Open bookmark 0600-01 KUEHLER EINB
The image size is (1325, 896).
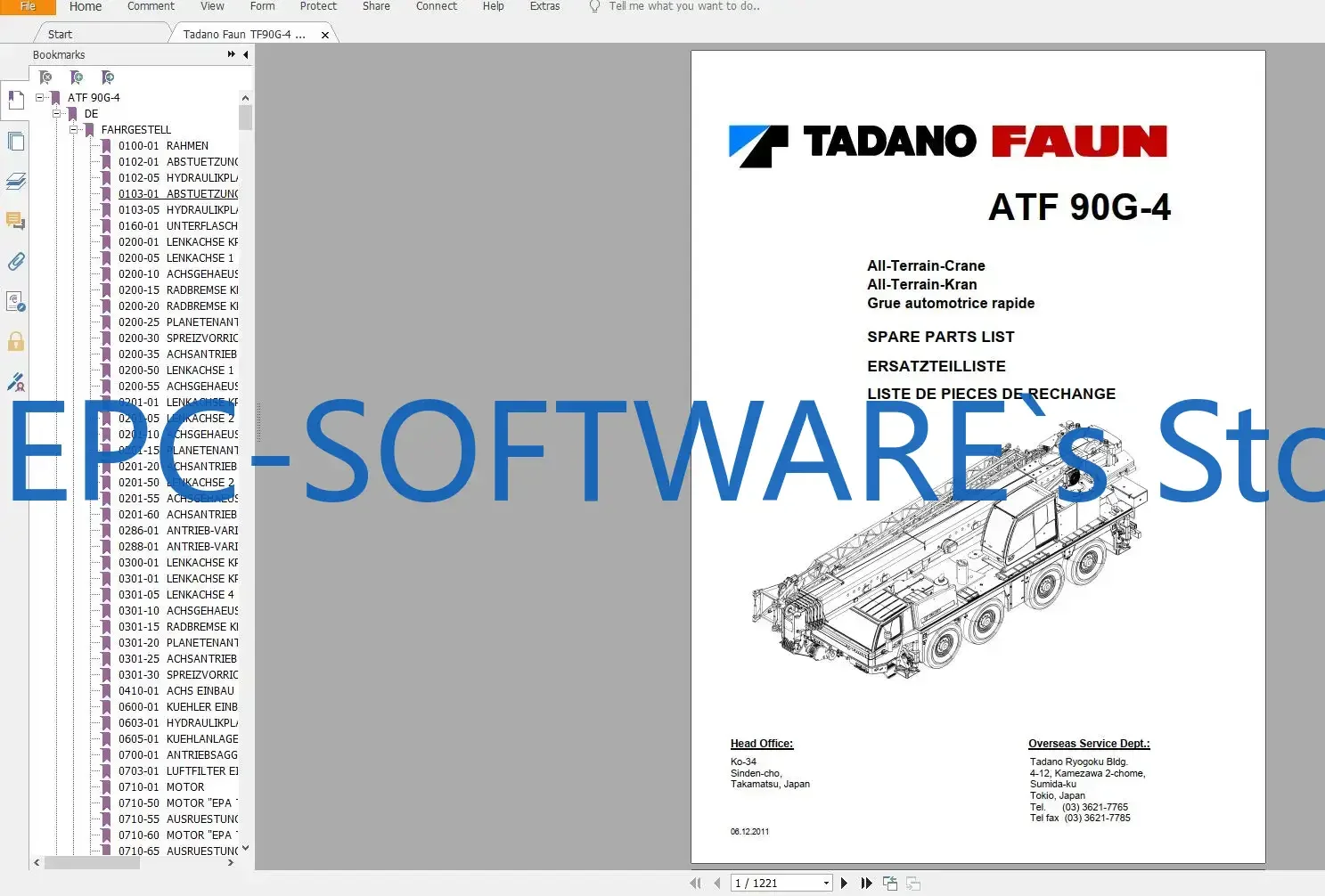[178, 706]
